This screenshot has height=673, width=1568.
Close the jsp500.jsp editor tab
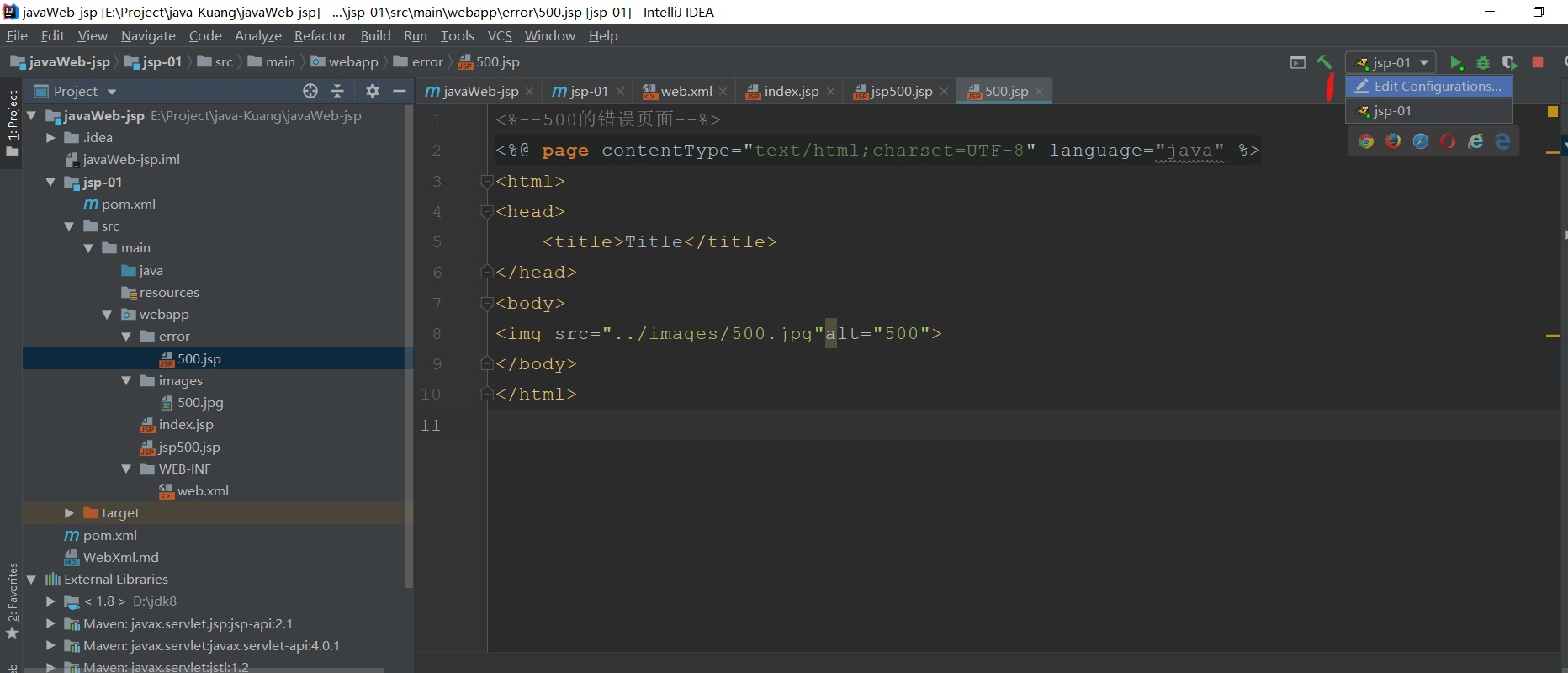pyautogui.click(x=944, y=92)
